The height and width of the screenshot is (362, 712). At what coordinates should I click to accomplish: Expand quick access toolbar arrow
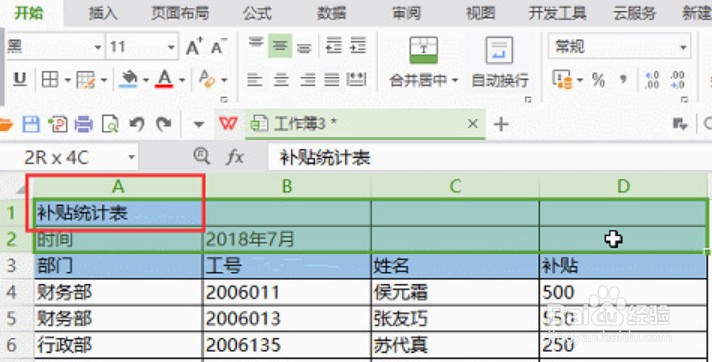[198, 124]
